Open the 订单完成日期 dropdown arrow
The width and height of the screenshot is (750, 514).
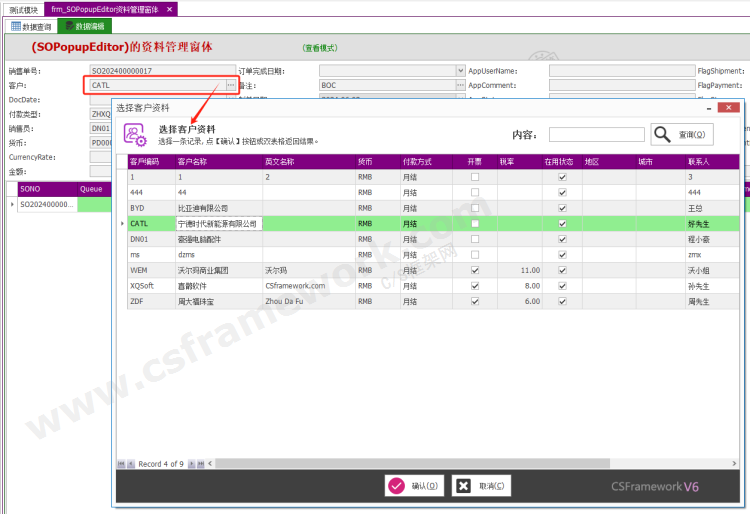[459, 72]
